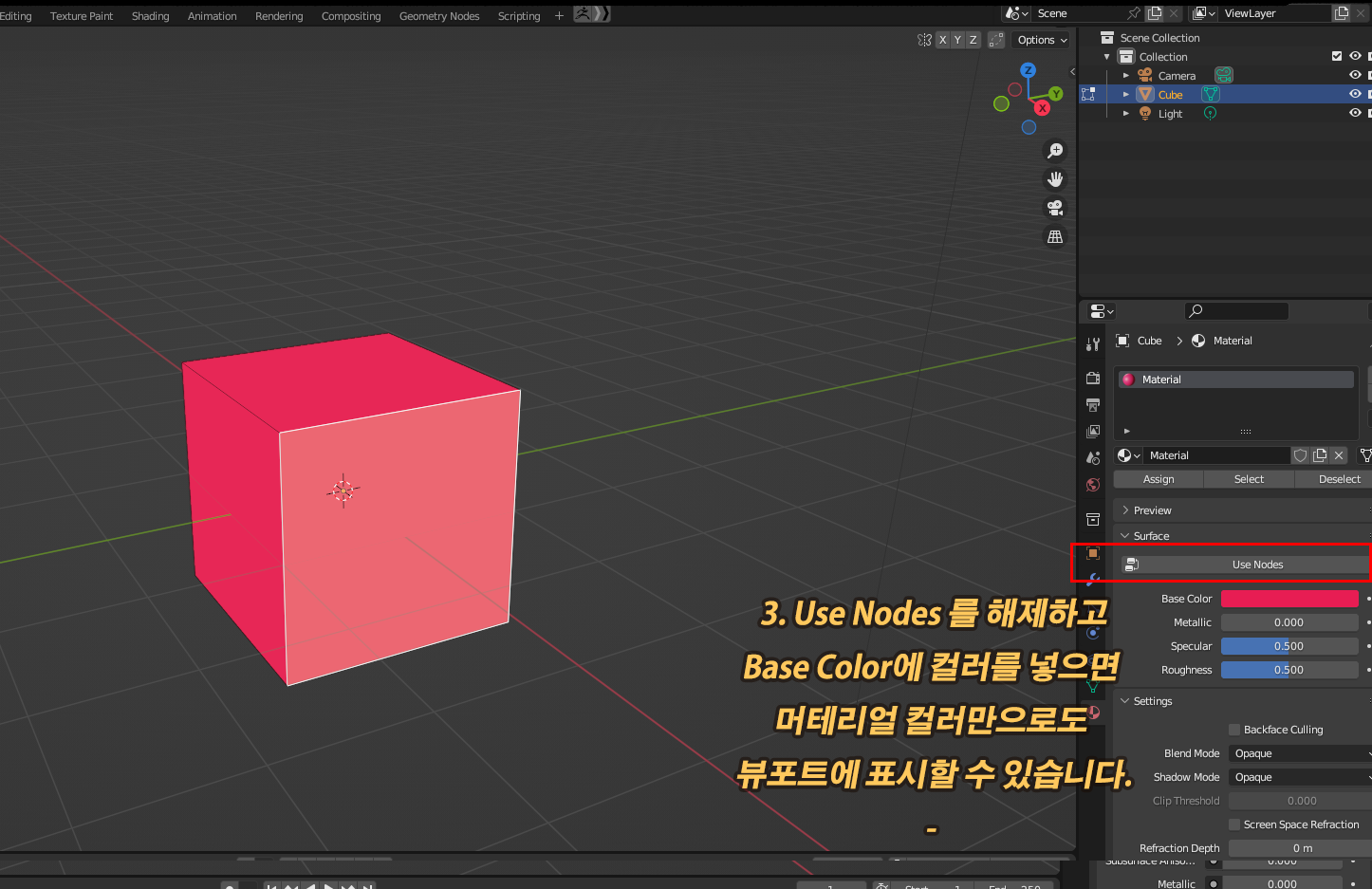Toggle the fake user shield for Material
Image resolution: width=1372 pixels, height=889 pixels.
point(1301,455)
